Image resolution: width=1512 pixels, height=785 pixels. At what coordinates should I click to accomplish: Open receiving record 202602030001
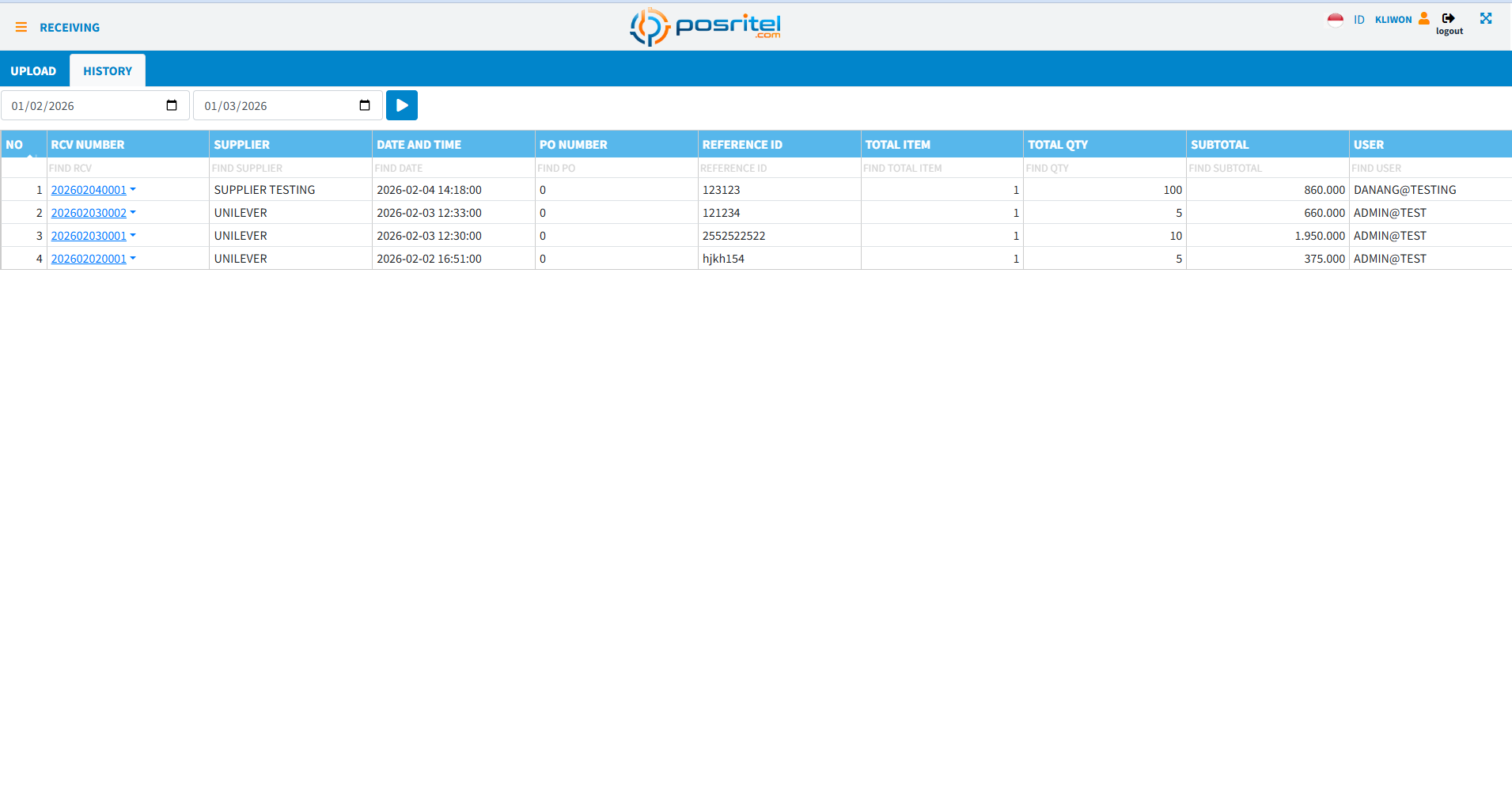tap(89, 236)
